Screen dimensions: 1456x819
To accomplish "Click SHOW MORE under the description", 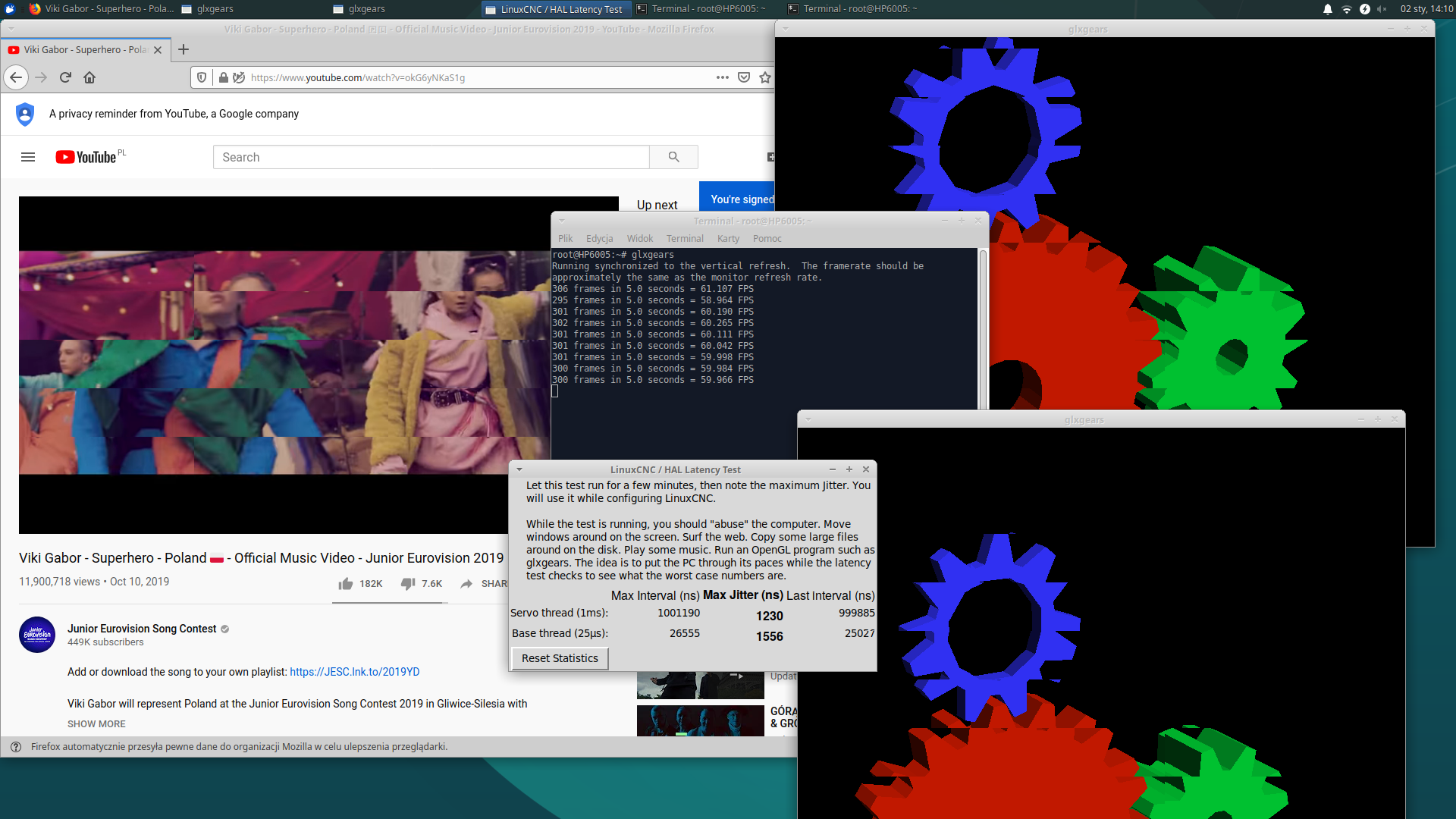I will tap(96, 724).
